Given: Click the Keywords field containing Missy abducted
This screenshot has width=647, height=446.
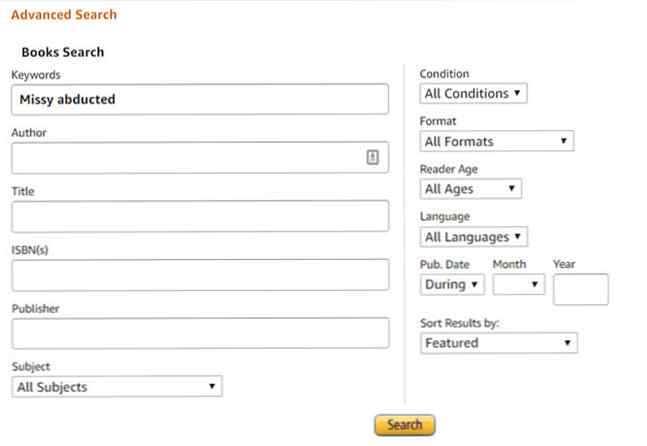Looking at the screenshot, I should coord(200,99).
